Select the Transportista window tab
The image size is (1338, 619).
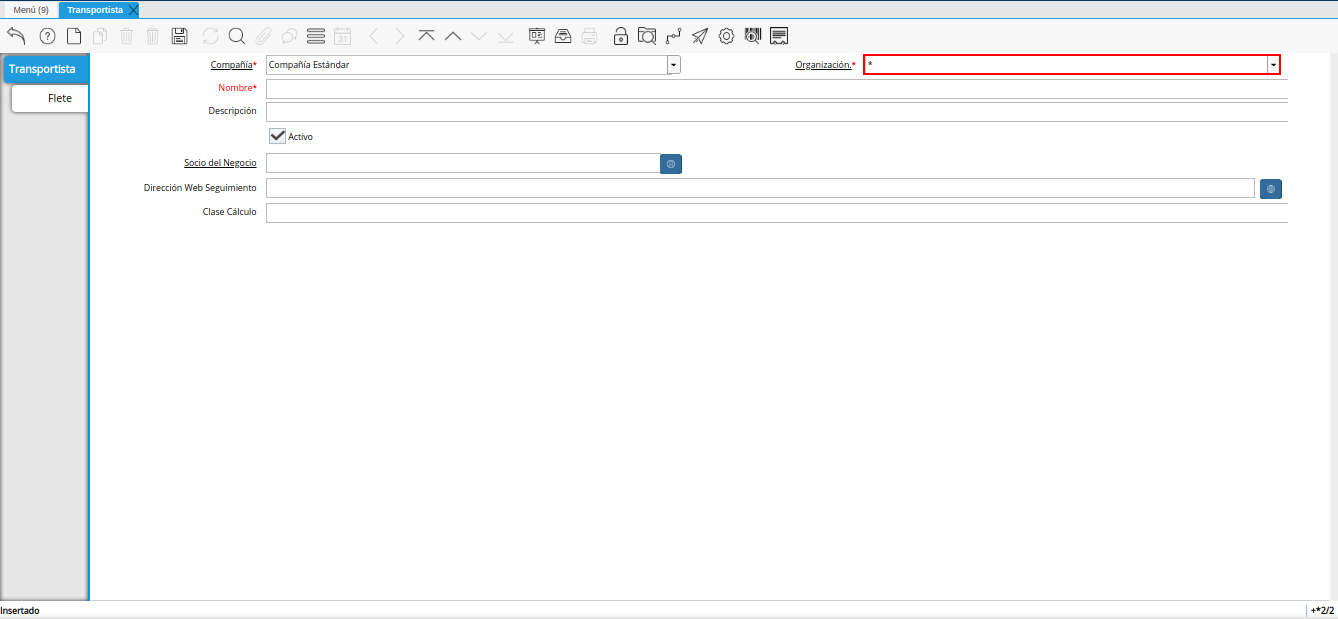(95, 9)
